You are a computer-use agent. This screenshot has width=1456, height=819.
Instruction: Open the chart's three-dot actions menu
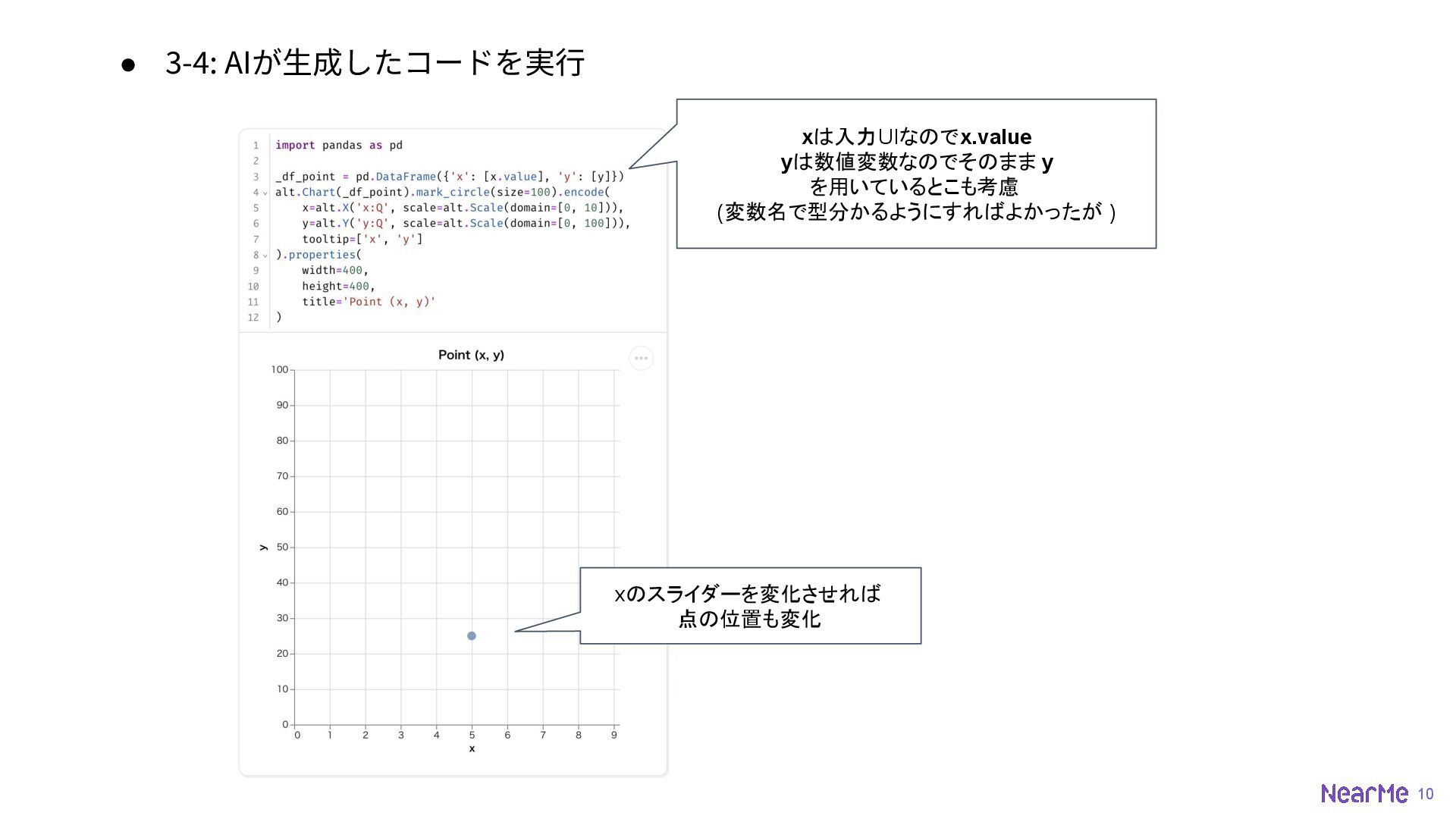(641, 358)
